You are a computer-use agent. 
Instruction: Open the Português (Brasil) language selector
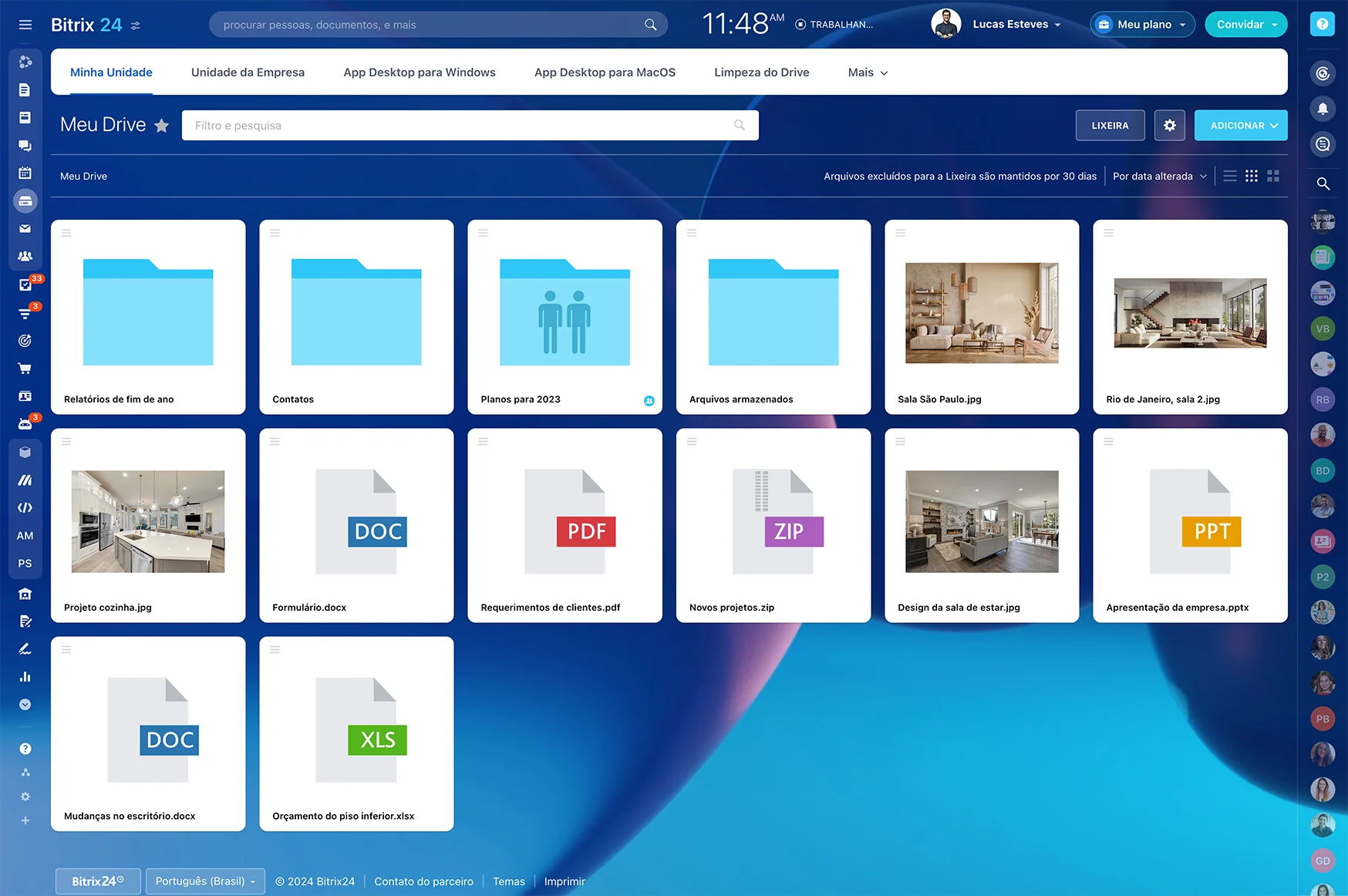(x=204, y=881)
